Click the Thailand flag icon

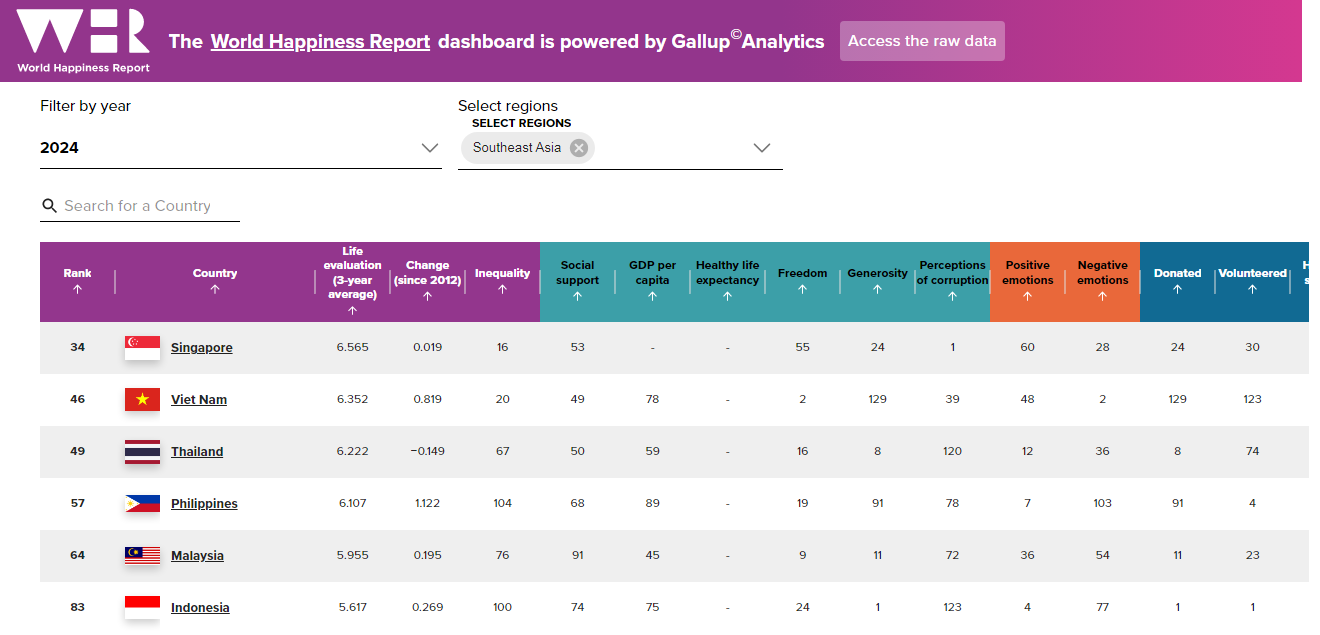click(x=142, y=452)
